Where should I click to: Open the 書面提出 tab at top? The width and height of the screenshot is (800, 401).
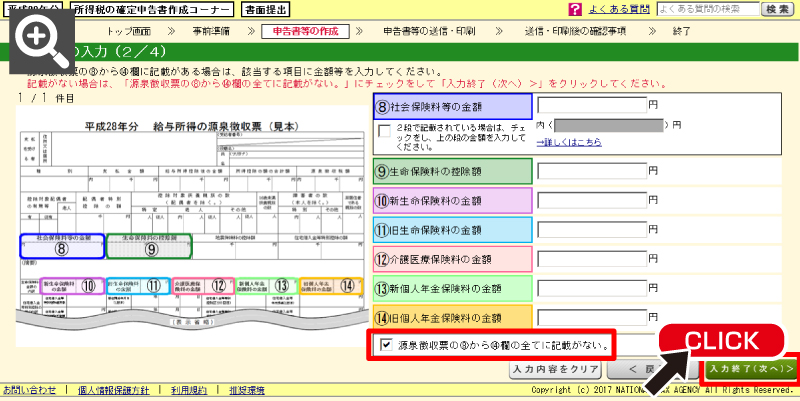268,10
